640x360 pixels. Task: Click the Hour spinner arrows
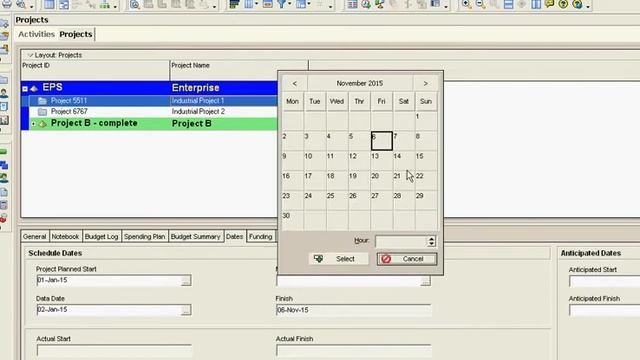431,241
